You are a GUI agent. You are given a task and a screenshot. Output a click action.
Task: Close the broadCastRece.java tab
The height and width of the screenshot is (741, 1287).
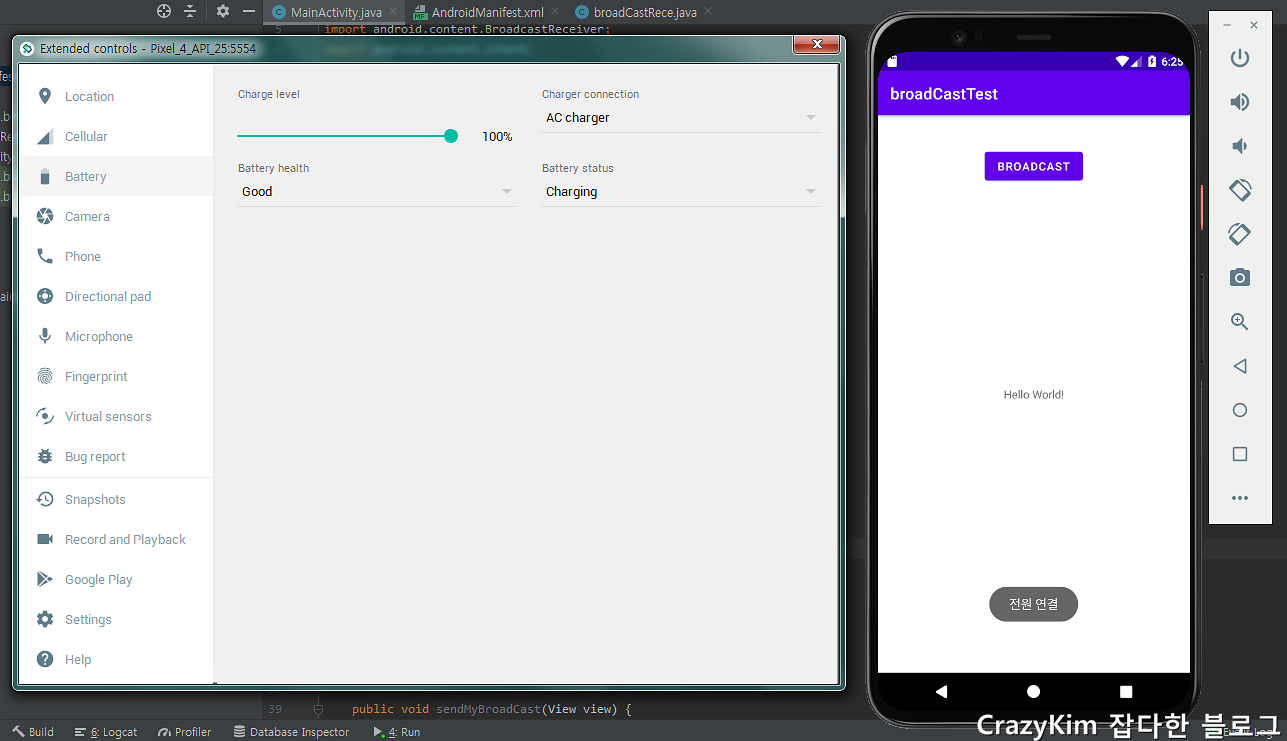point(708,12)
